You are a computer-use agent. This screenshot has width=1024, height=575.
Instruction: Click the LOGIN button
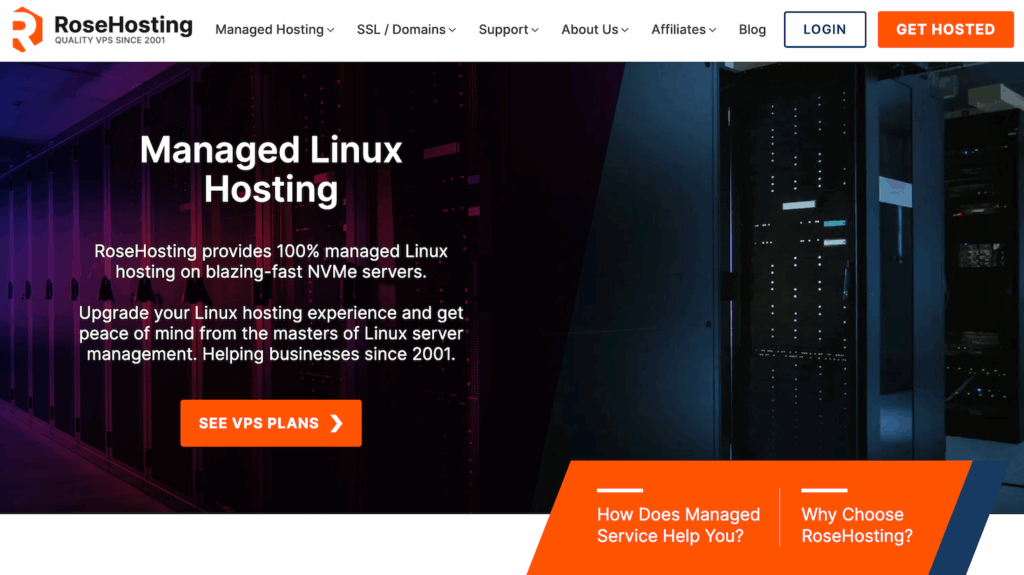click(825, 29)
